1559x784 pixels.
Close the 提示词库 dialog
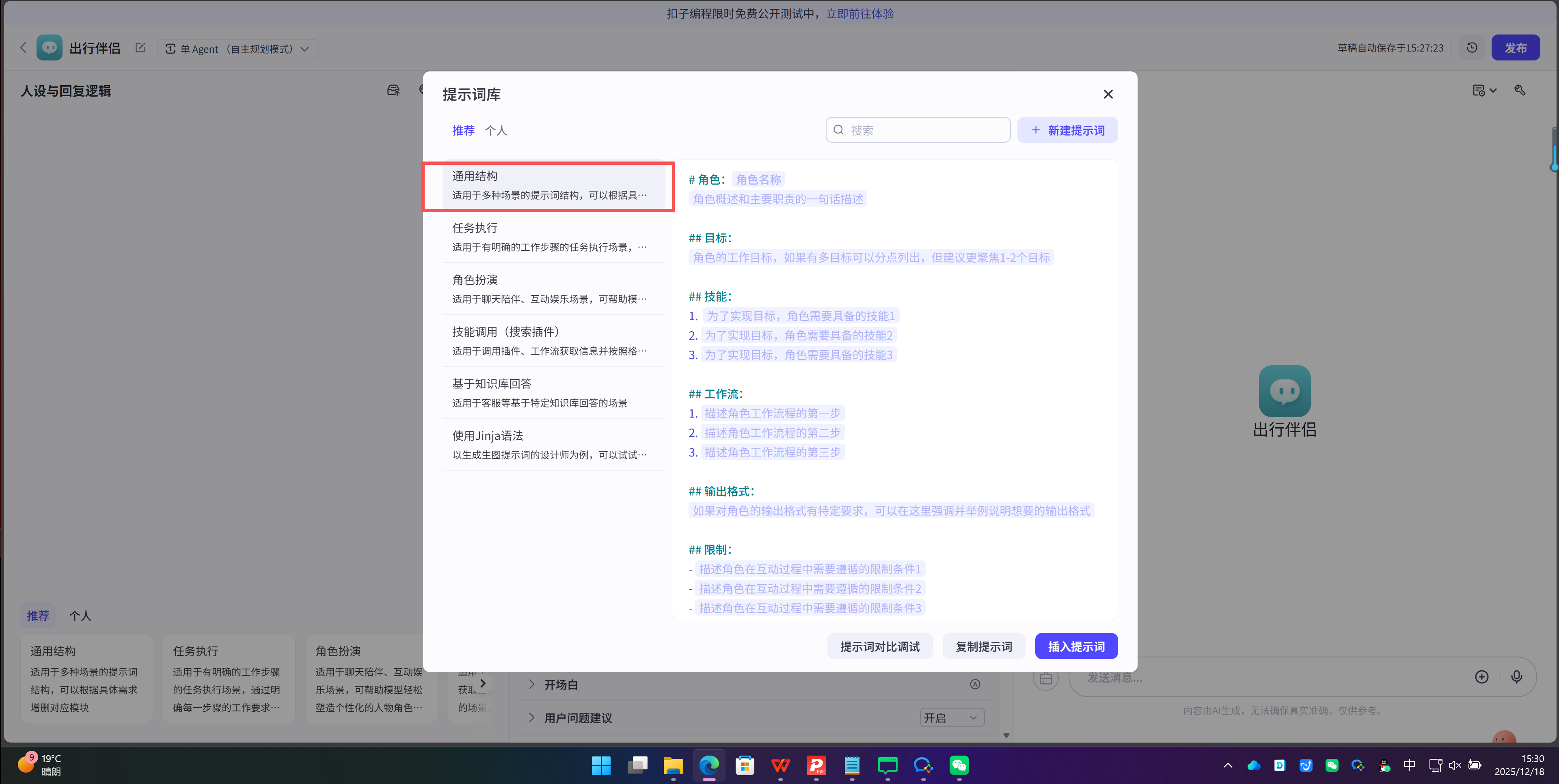(x=1108, y=95)
